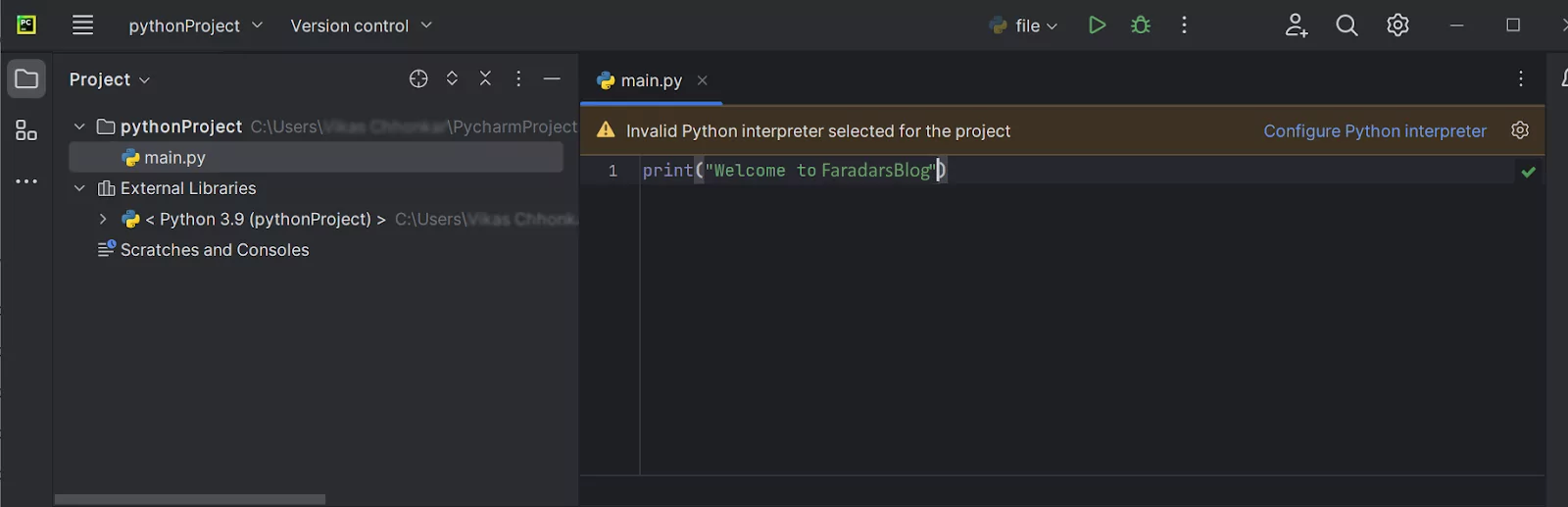Open Search Everywhere magnifier icon

(1347, 25)
